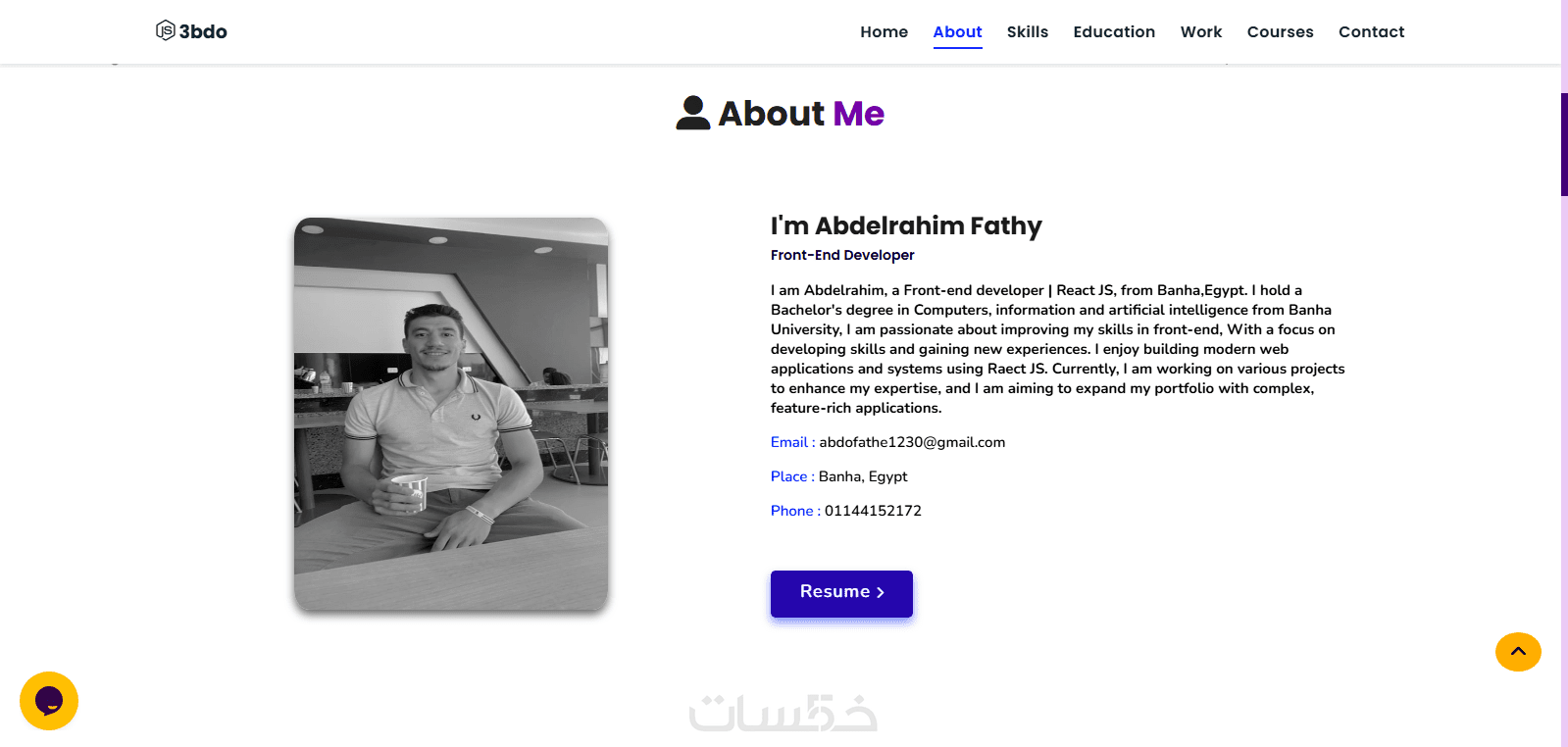
Task: Open the Skills section from navbar
Action: coord(1027,32)
